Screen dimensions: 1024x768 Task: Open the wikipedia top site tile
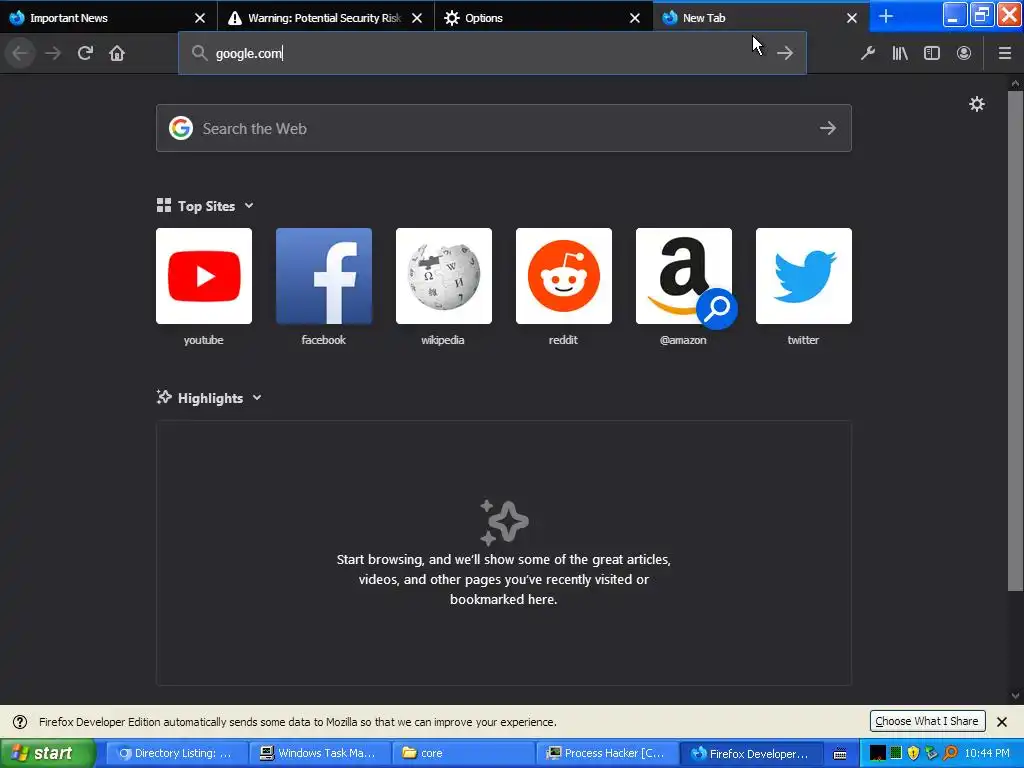443,276
